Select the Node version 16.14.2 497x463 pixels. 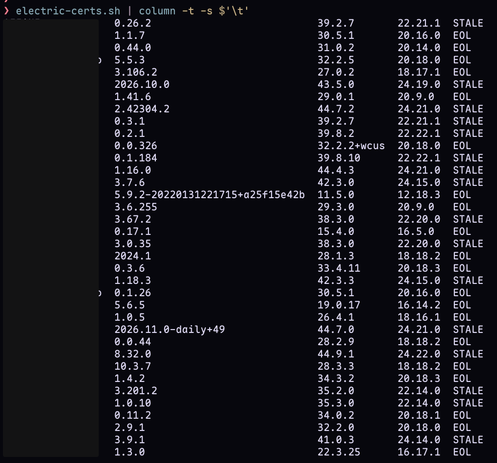419,305
